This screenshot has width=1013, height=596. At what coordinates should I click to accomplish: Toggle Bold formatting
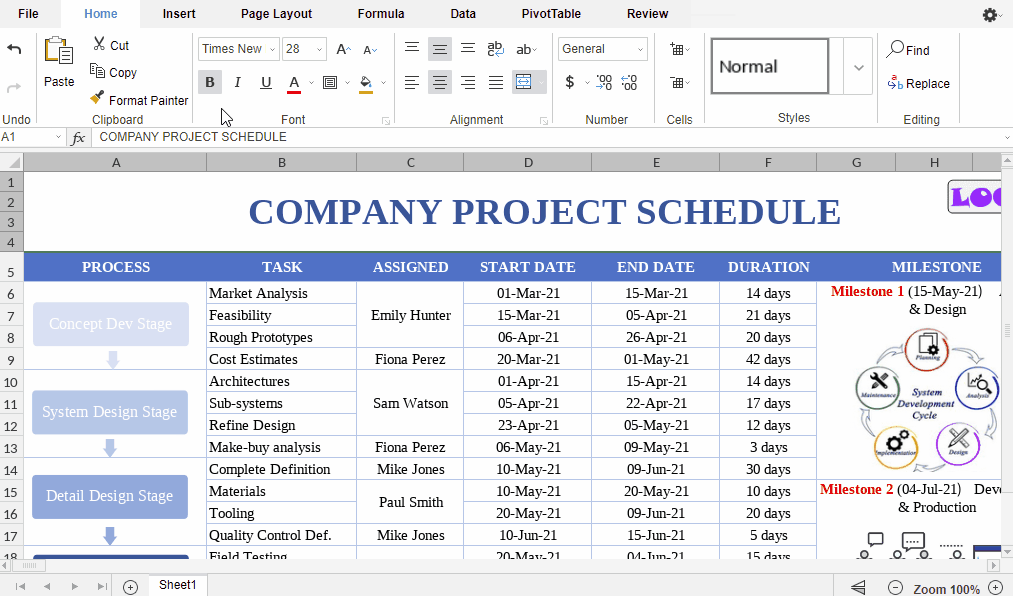tap(210, 82)
